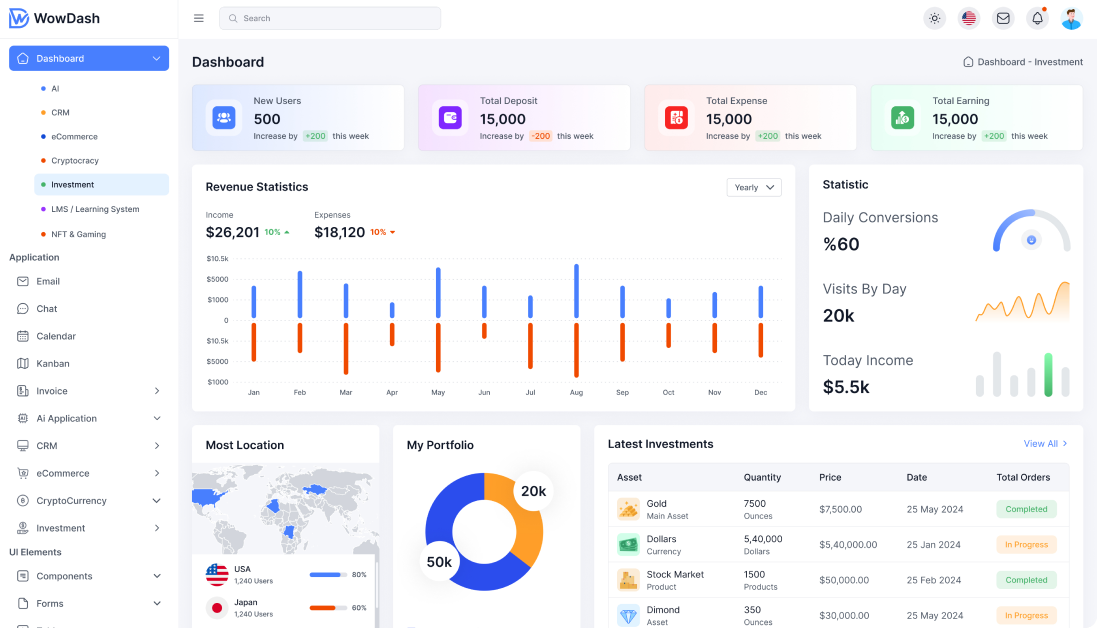Open the Yearly period dropdown
Image resolution: width=1097 pixels, height=628 pixels.
754,187
